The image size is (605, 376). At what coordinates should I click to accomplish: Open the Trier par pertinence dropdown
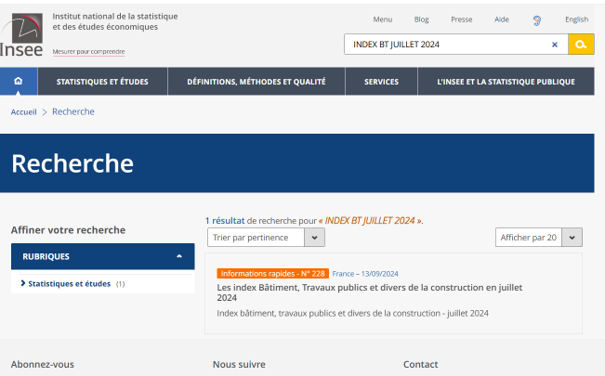click(266, 237)
